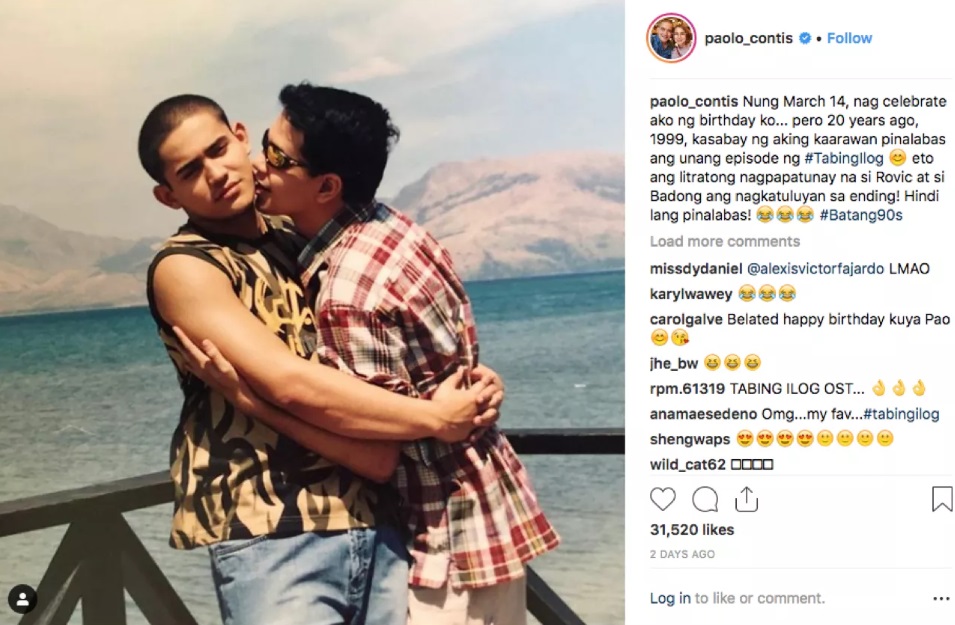View the 31,520 likes list
Viewport: 955px width, 625px height.
[x=692, y=529]
